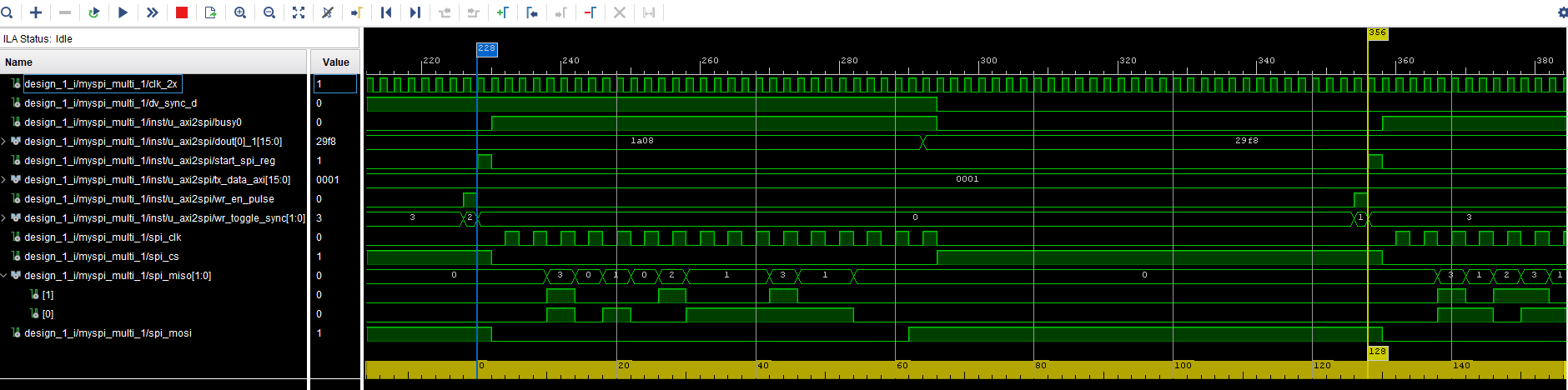Click the Add probe plus icon
Screen dimensions: 1568x390
coord(36,12)
